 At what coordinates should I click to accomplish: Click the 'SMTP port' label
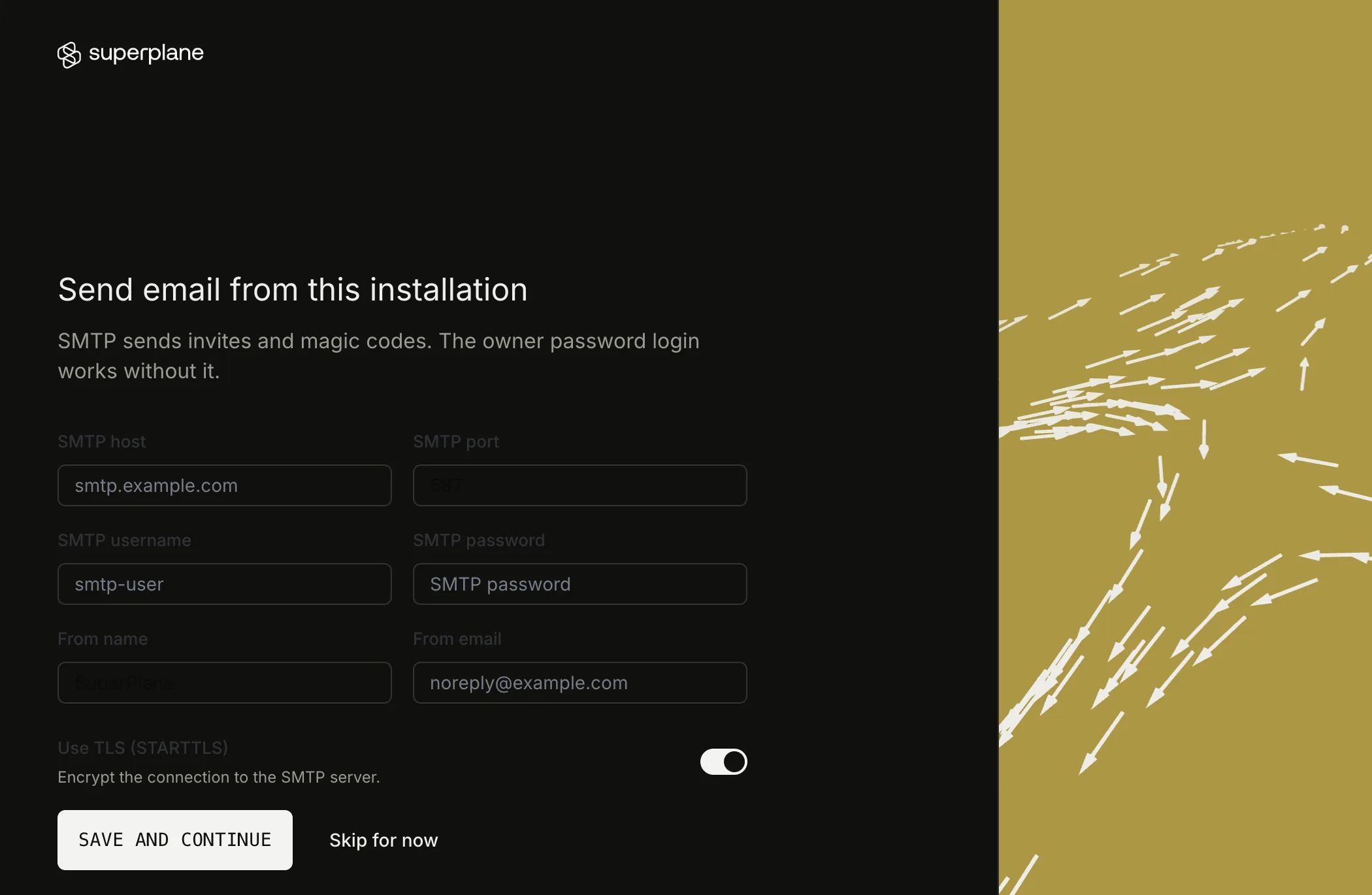(x=456, y=442)
